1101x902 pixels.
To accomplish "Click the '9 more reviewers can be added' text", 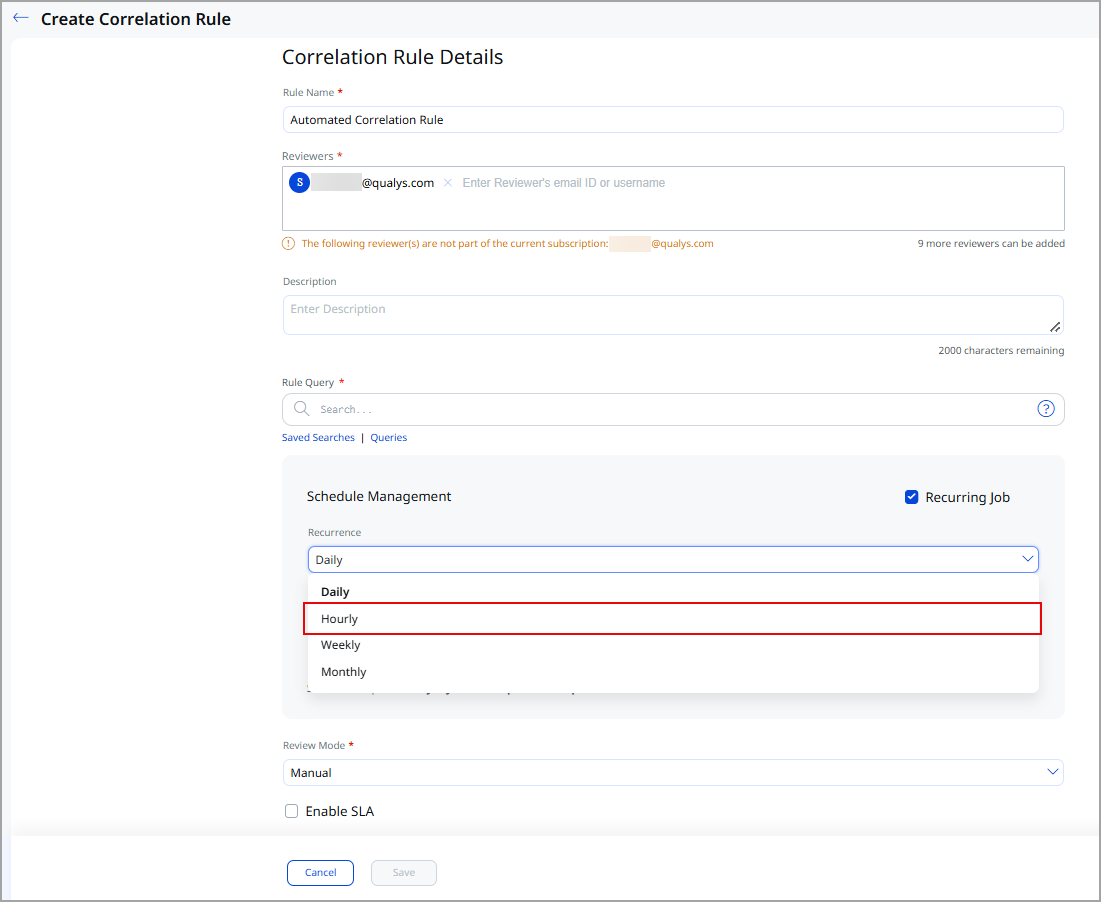I will [x=991, y=244].
